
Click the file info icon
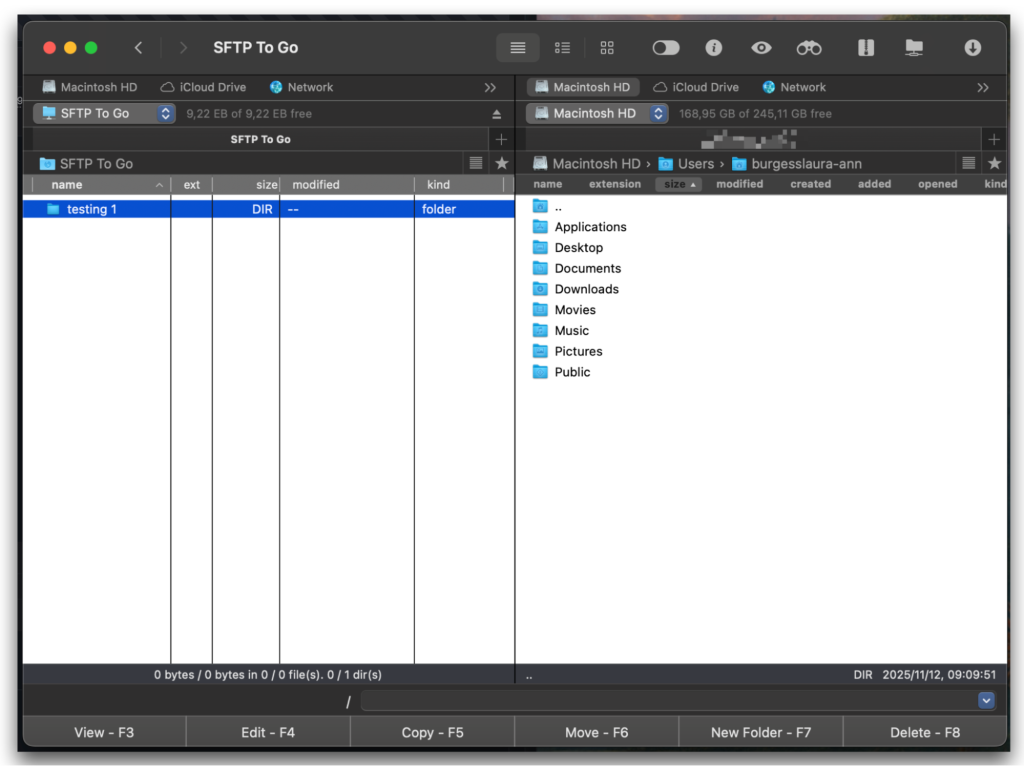click(714, 48)
